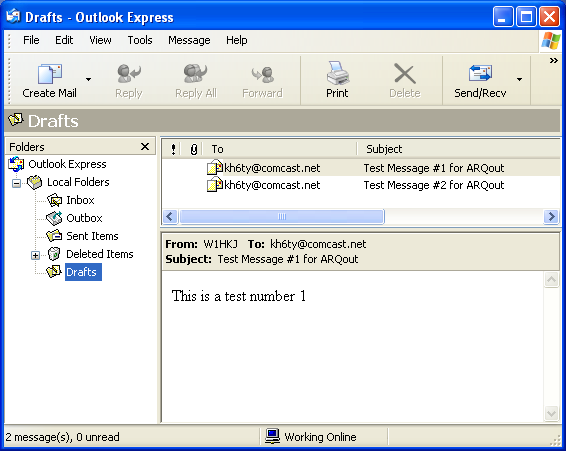Close the Folders pane
566x451 pixels.
point(145,147)
